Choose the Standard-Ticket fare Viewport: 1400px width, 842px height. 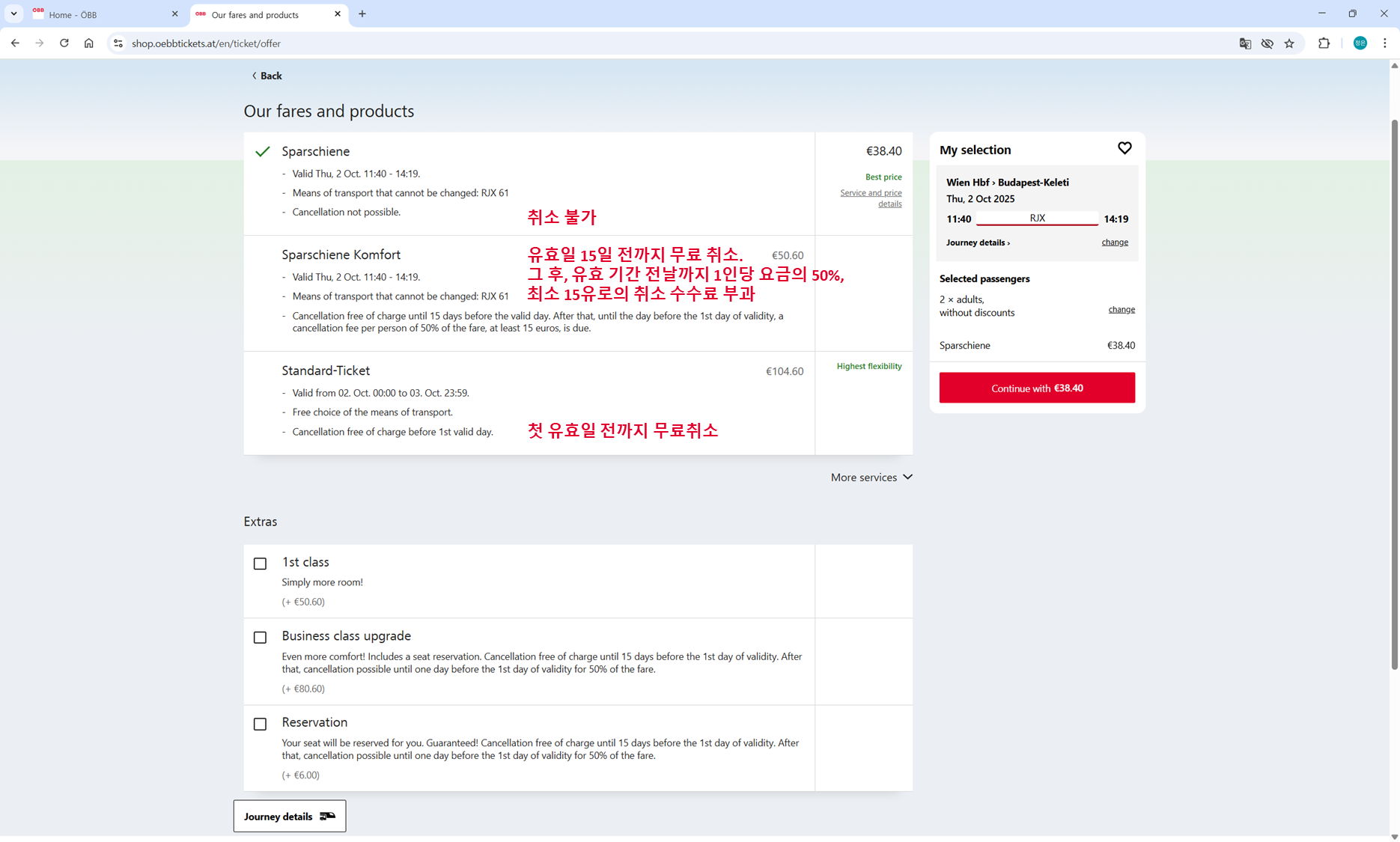(x=529, y=403)
